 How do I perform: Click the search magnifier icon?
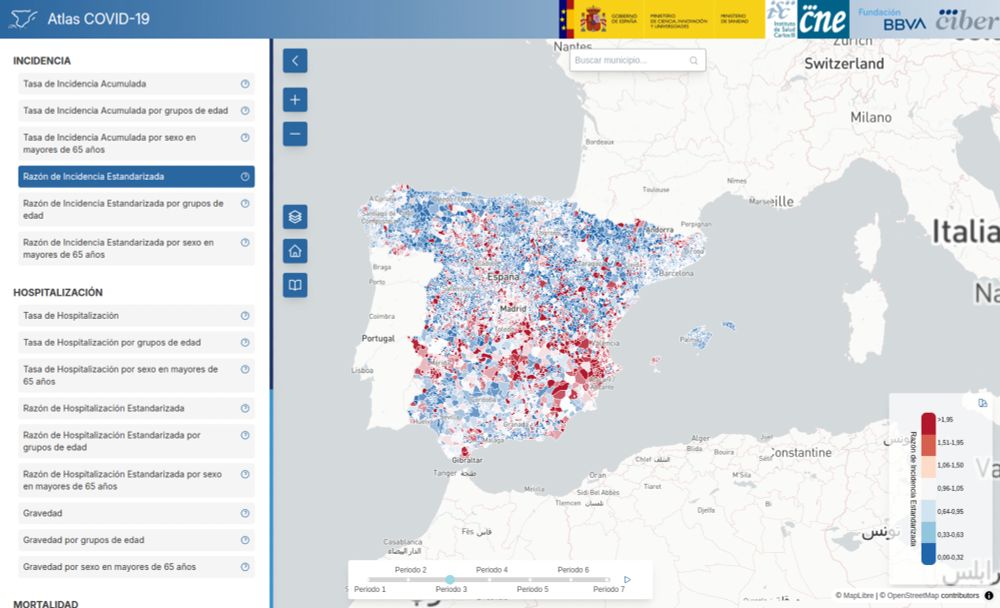693,61
